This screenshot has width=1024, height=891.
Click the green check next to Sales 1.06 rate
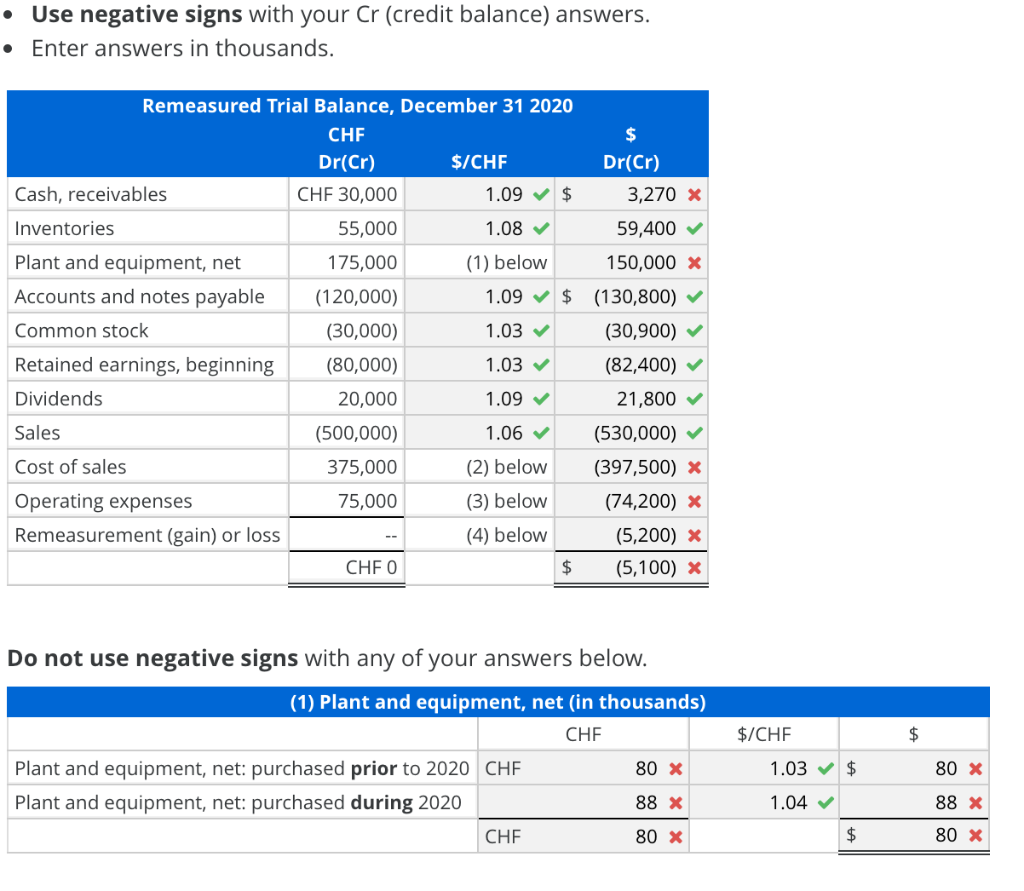click(540, 432)
